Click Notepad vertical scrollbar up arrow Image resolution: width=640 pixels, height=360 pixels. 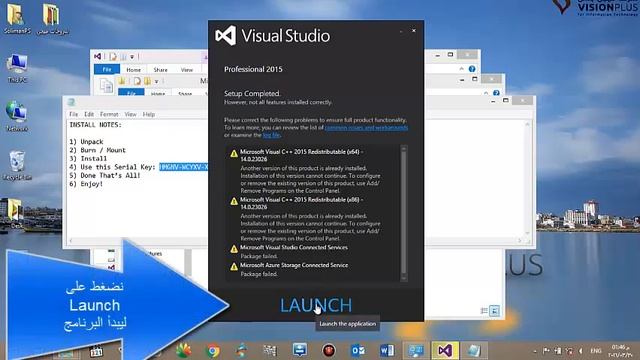[527, 124]
